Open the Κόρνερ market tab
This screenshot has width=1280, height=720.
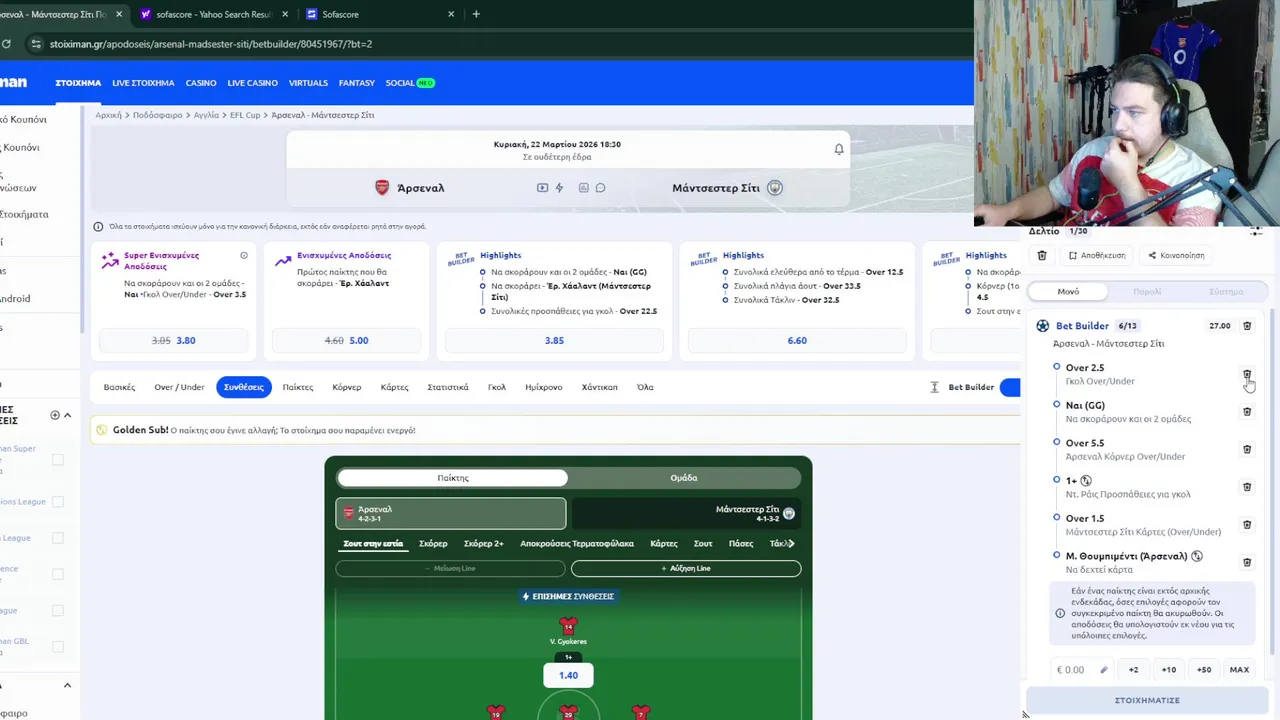coord(347,387)
